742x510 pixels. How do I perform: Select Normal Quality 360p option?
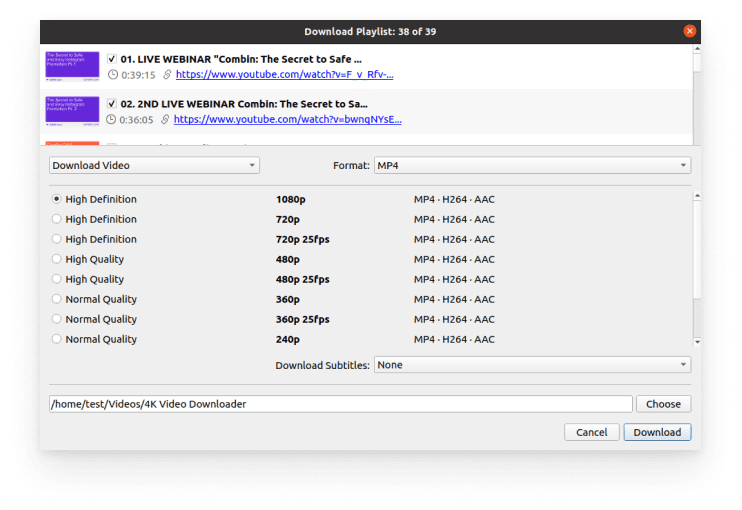56,299
